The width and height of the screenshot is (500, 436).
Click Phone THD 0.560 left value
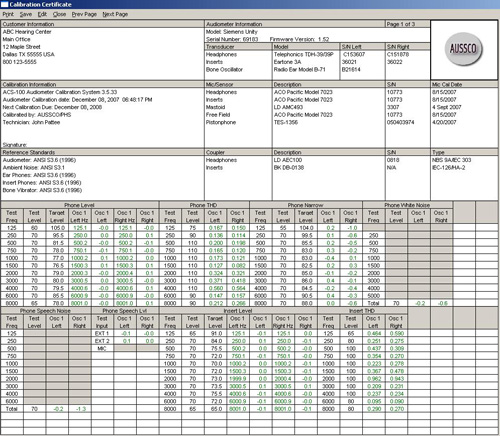[x=216, y=288]
